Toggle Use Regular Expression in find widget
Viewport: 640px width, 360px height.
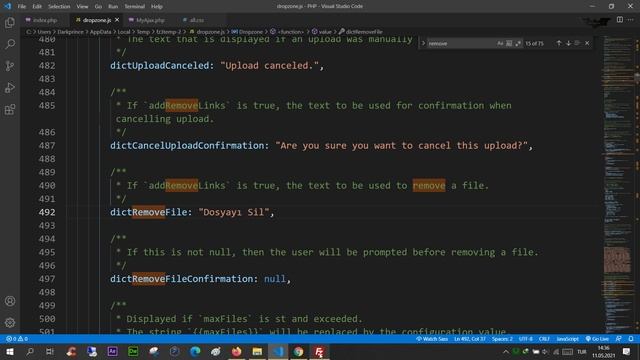click(518, 43)
